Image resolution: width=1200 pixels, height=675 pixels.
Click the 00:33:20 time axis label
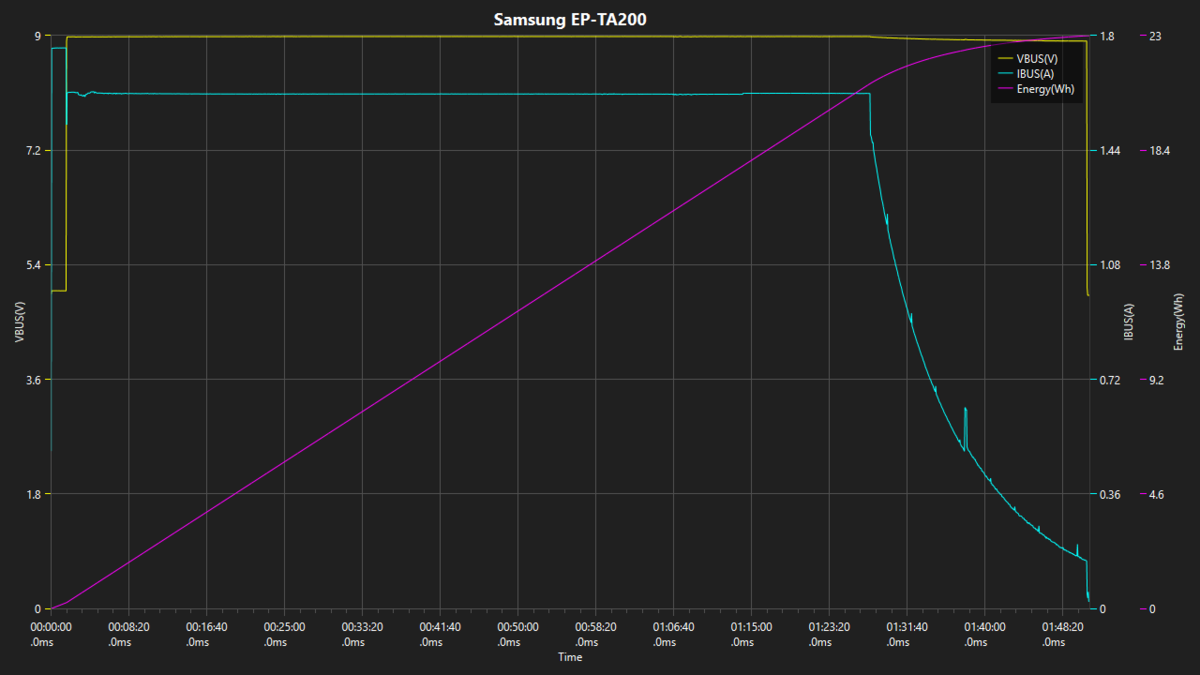coord(362,634)
